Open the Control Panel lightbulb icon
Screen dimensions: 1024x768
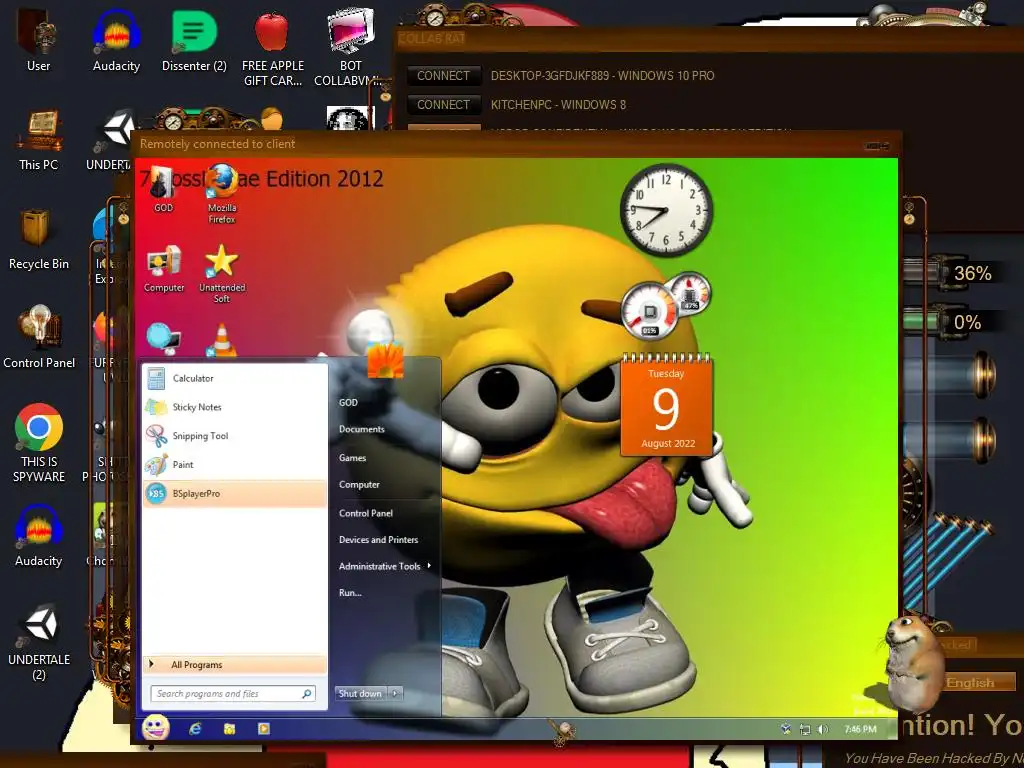coord(39,336)
